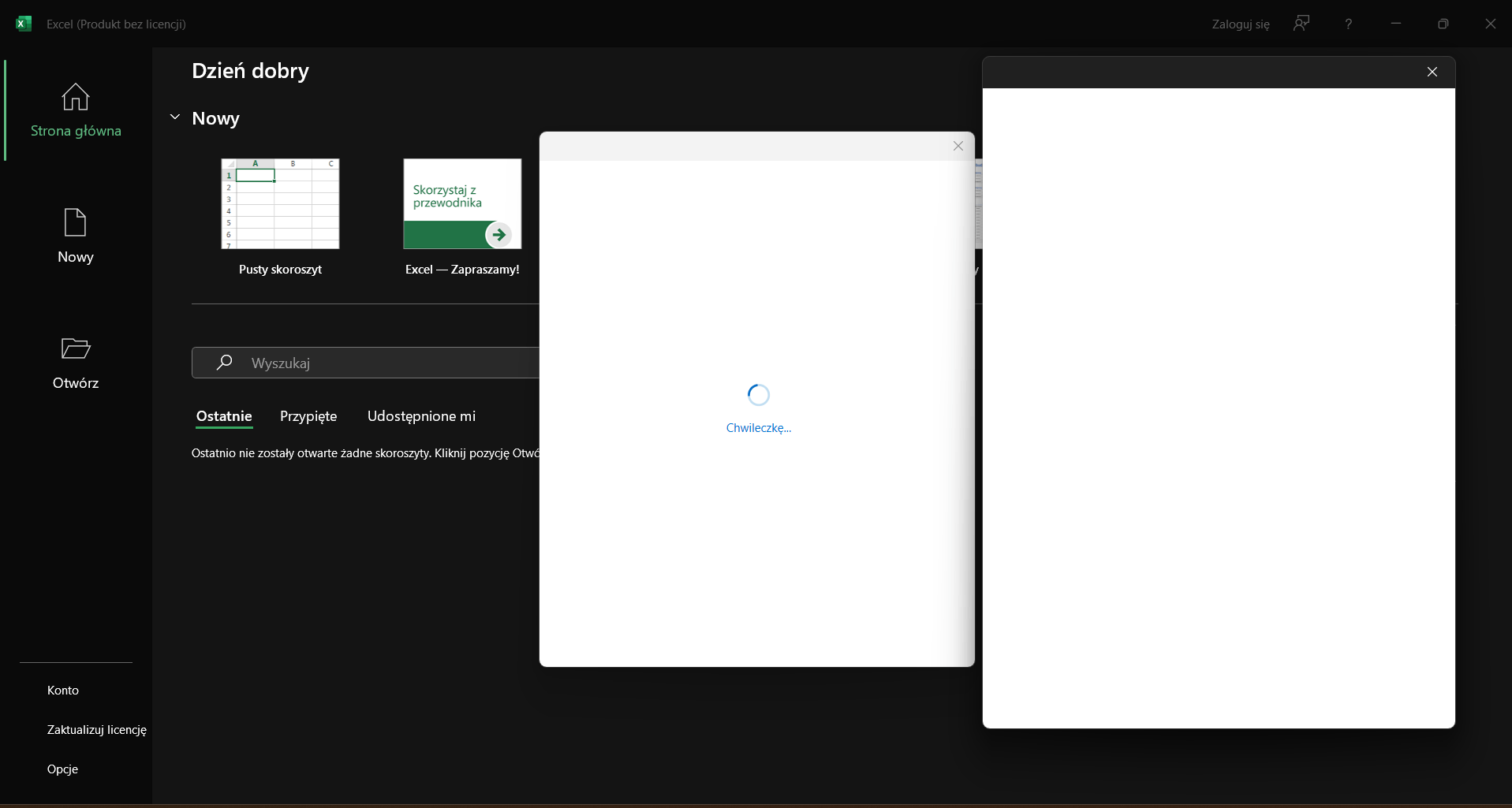Open the help question mark icon
The image size is (1512, 808).
coord(1349,24)
